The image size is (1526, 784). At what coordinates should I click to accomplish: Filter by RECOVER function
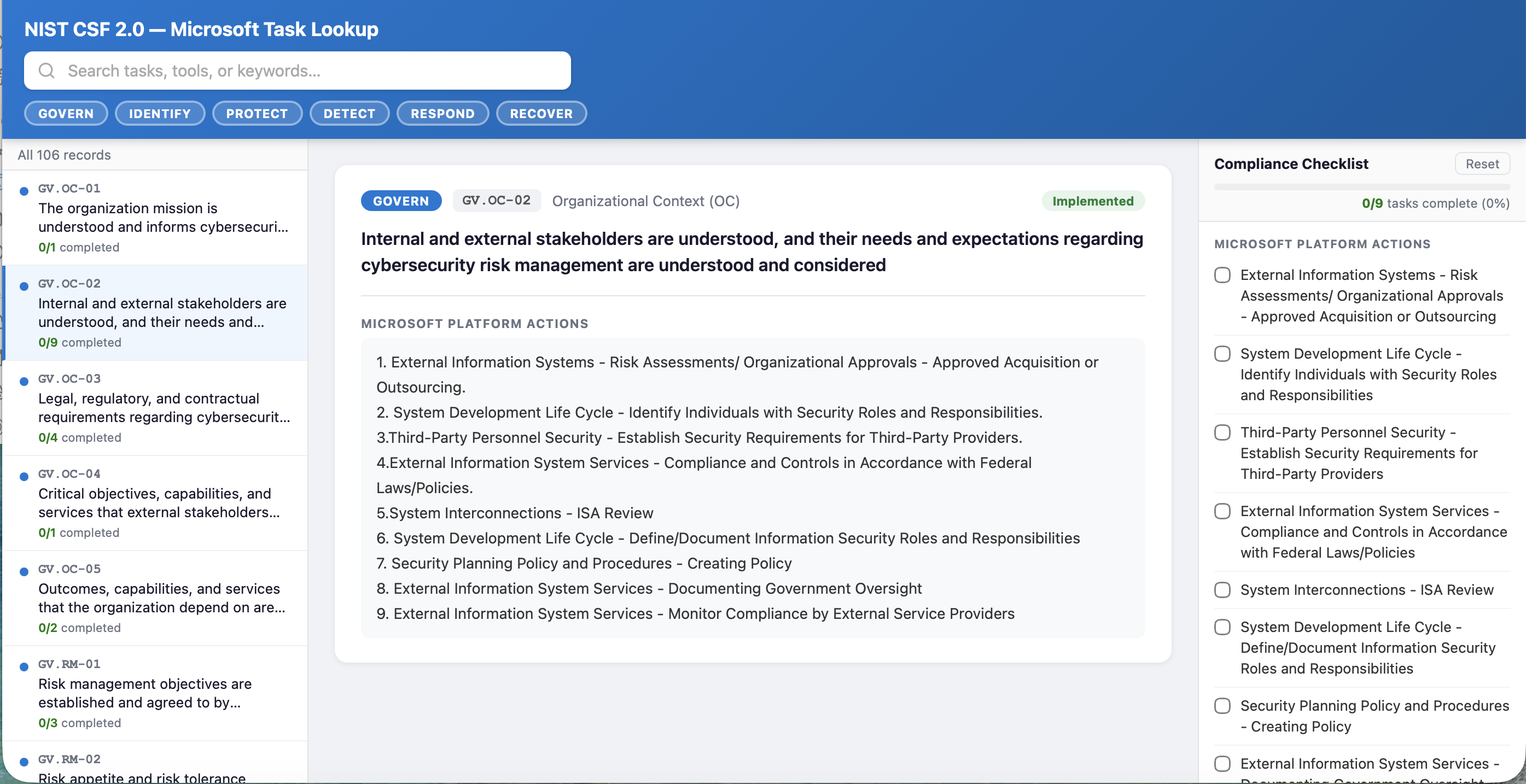click(541, 113)
